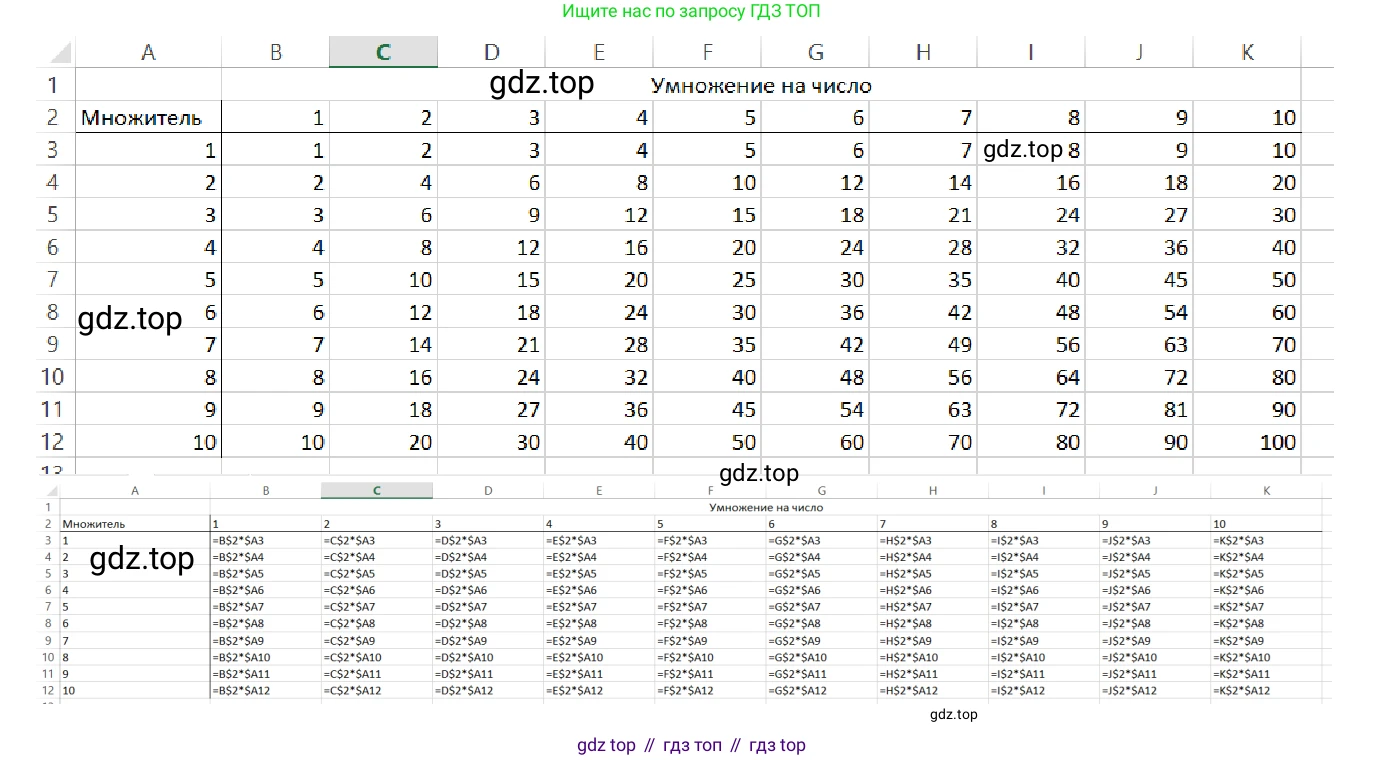
Task: Select the cell showing 49
Action: click(x=923, y=344)
